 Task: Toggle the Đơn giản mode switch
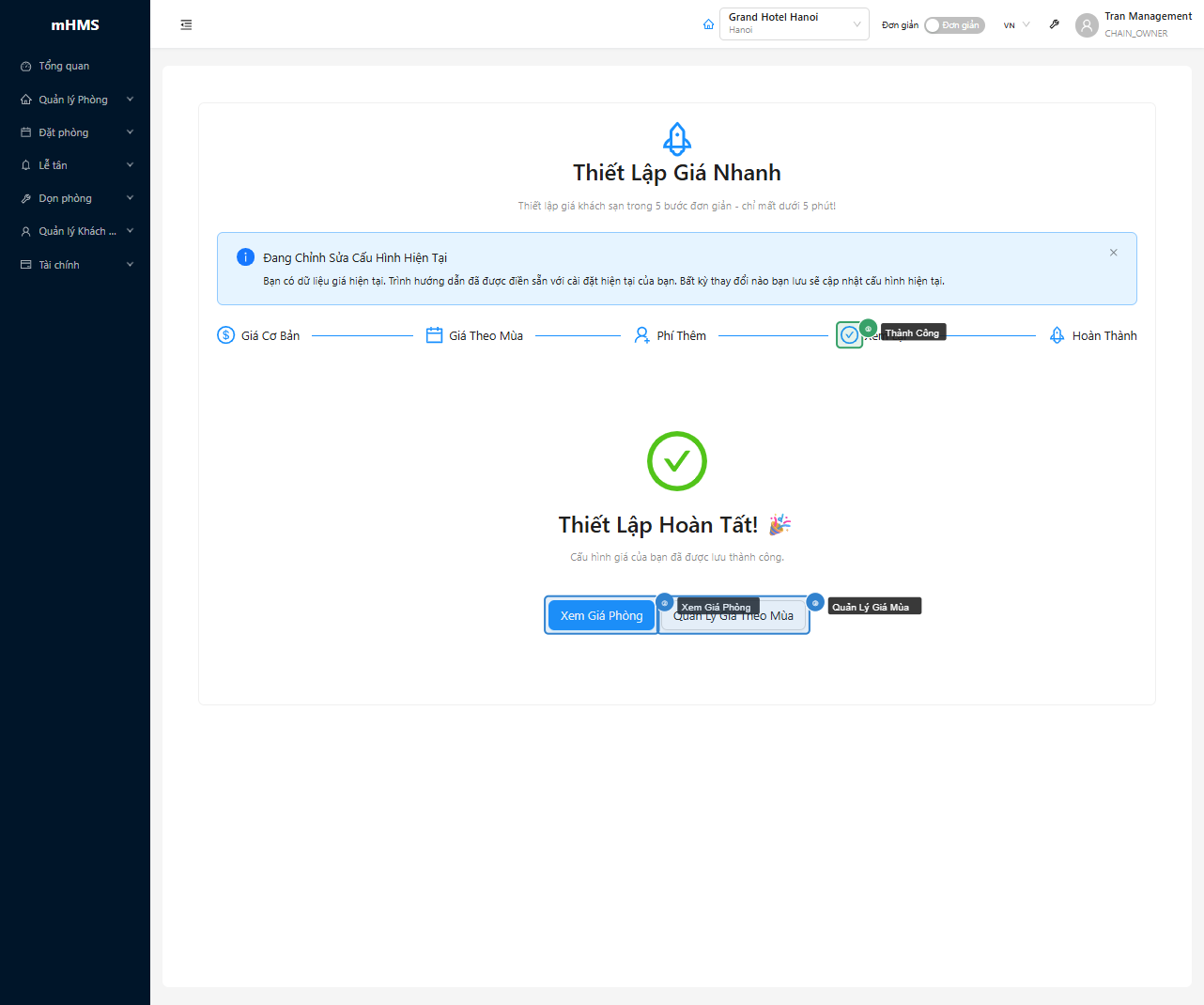(954, 25)
